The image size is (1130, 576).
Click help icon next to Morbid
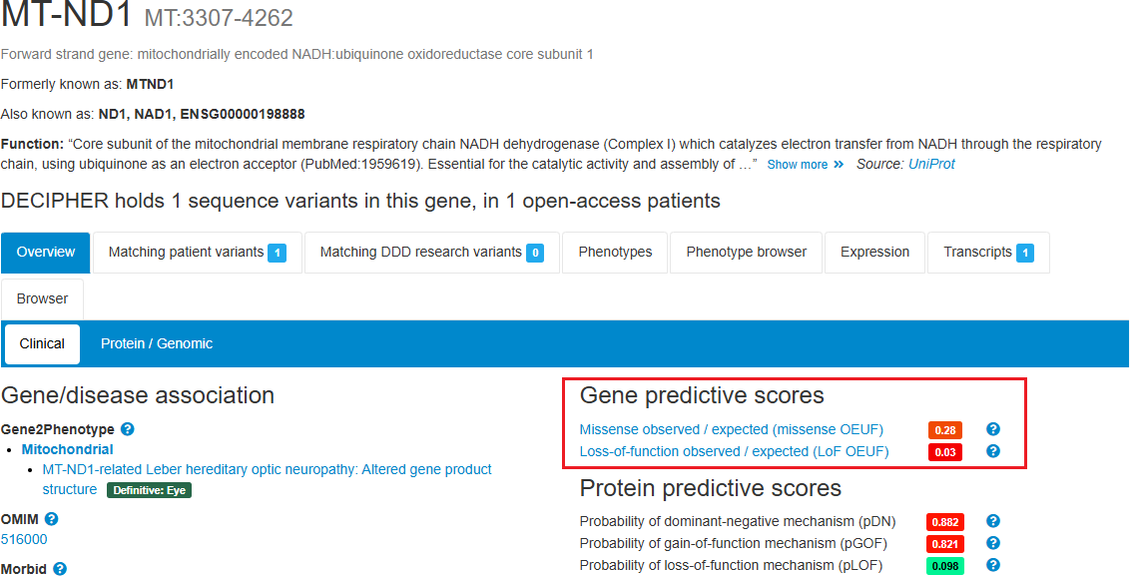coord(60,569)
